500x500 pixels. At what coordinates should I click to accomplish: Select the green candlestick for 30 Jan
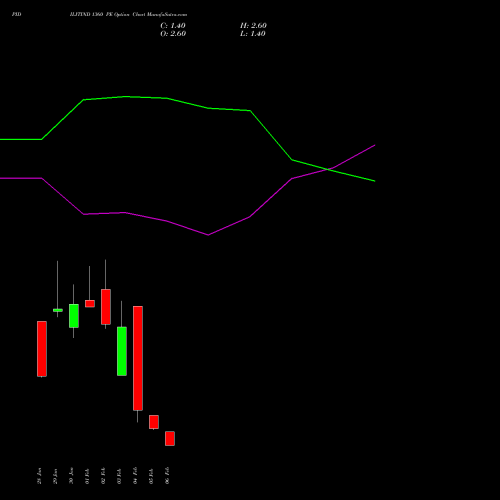click(74, 316)
